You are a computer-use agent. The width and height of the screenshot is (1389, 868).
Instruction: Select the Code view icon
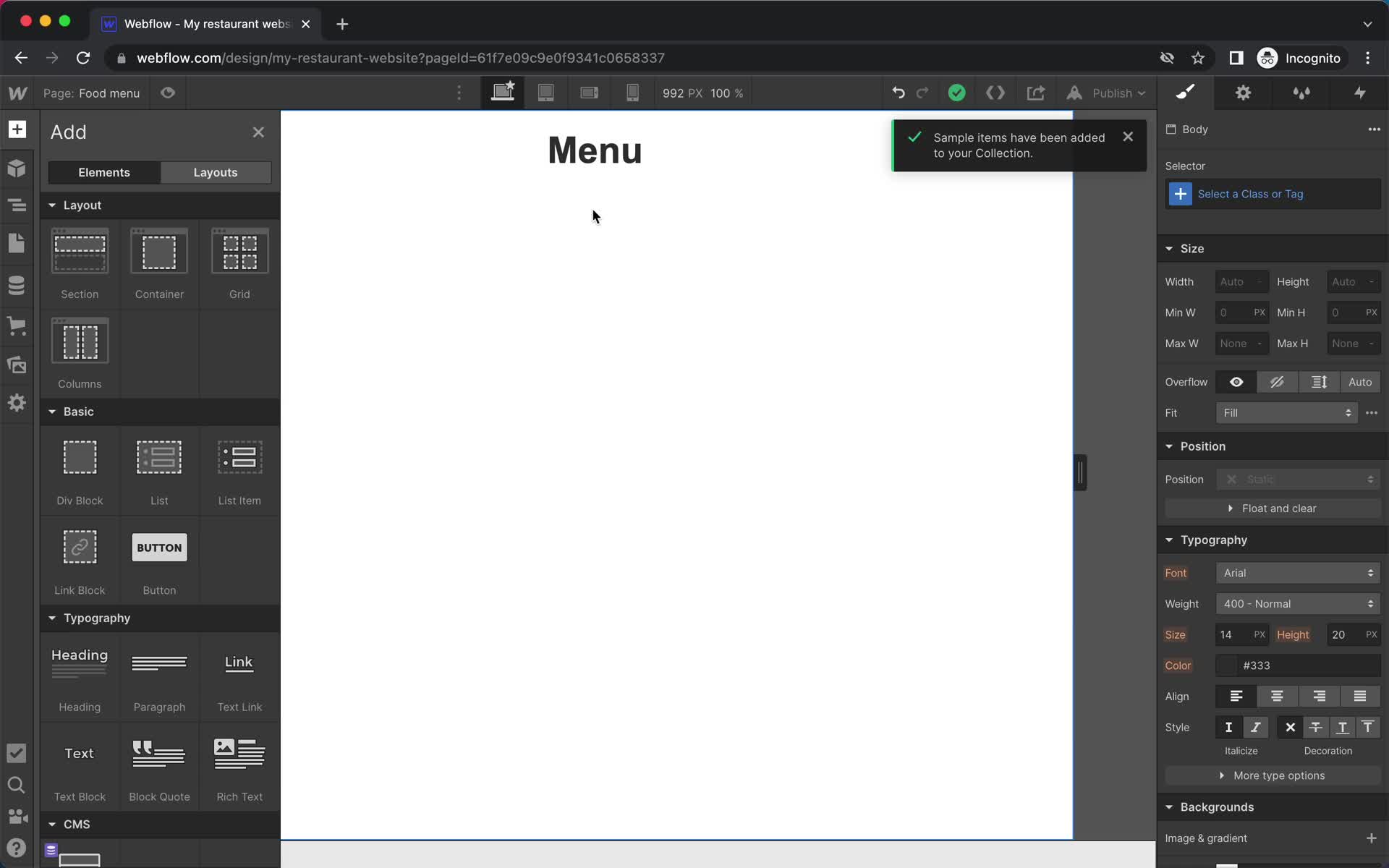[996, 93]
